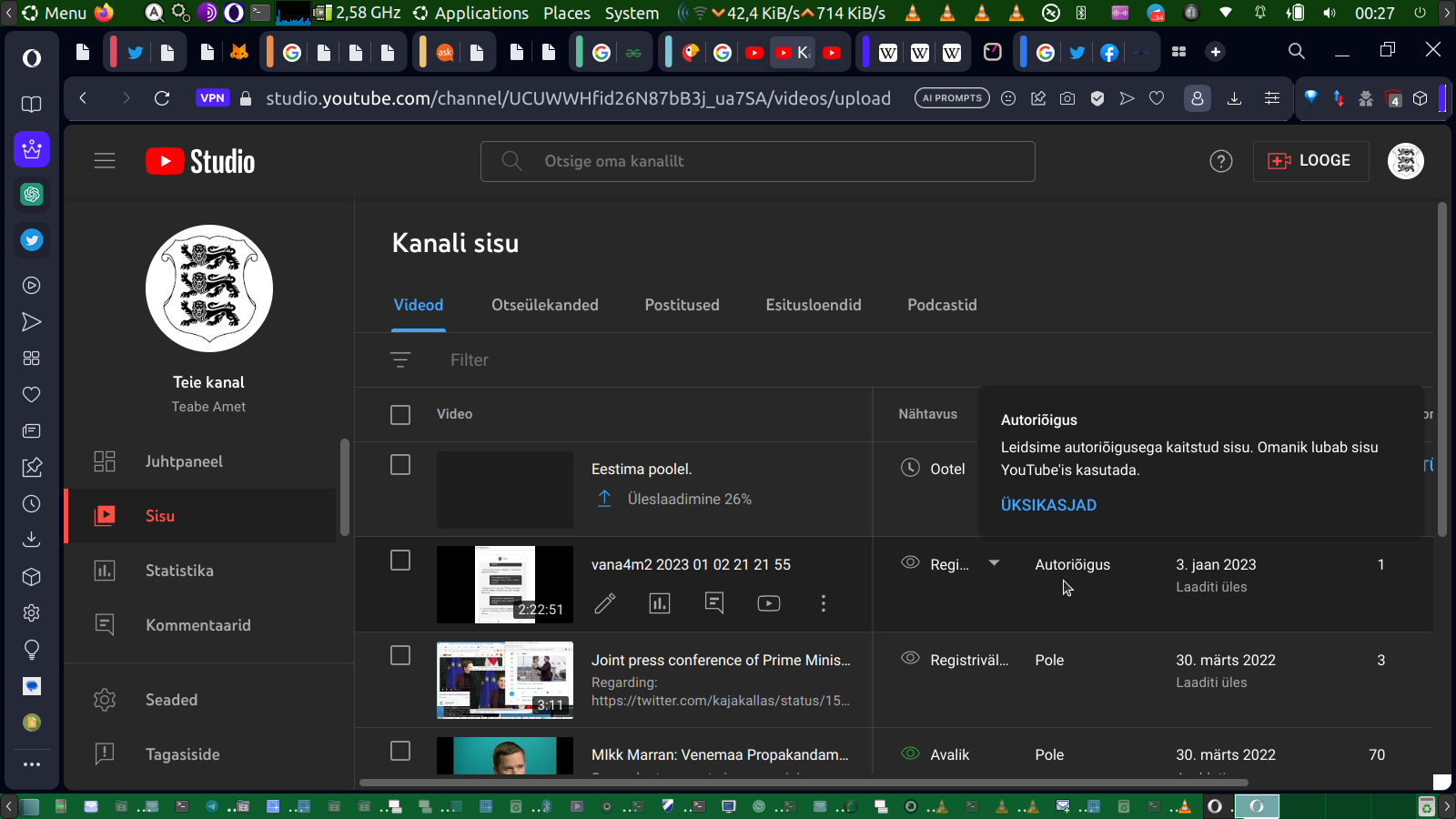
Task: Open analytics icon for vana4m2 video
Action: pos(660,603)
